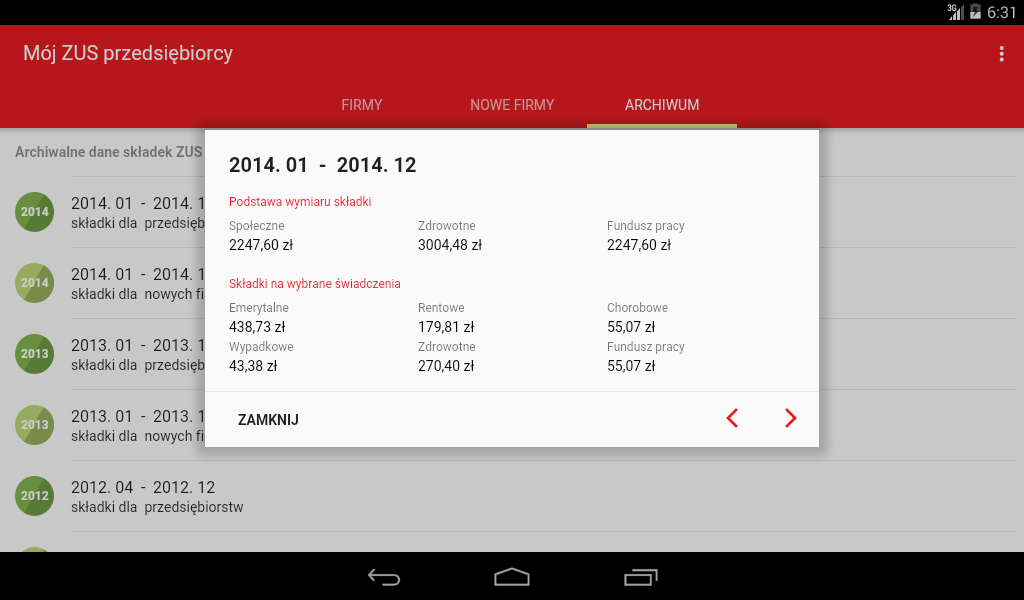Switch to the NOWE FIRMY tab

[512, 105]
